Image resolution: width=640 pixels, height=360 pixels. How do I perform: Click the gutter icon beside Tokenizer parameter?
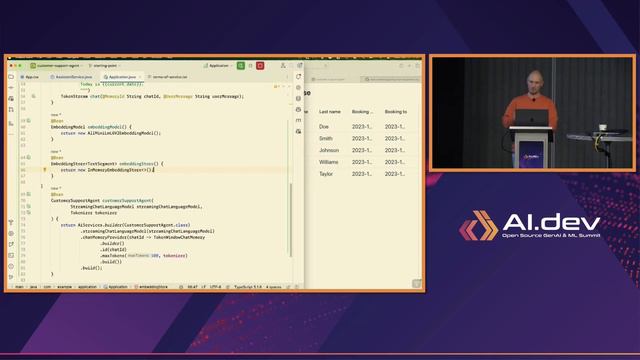coord(29,213)
